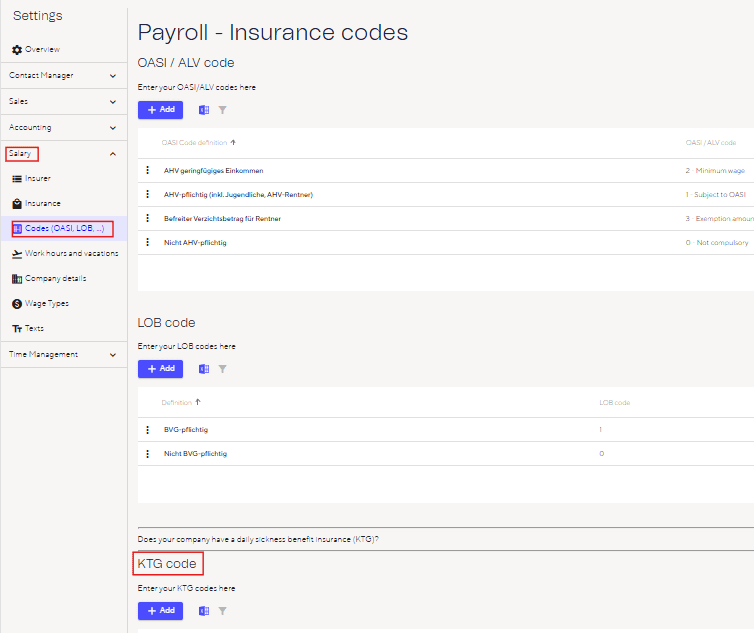Export LOB codes via Excel icon

point(204,369)
